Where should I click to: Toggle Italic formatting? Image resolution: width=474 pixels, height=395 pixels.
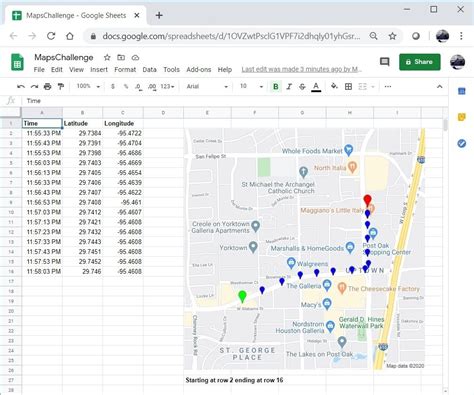(x=289, y=87)
